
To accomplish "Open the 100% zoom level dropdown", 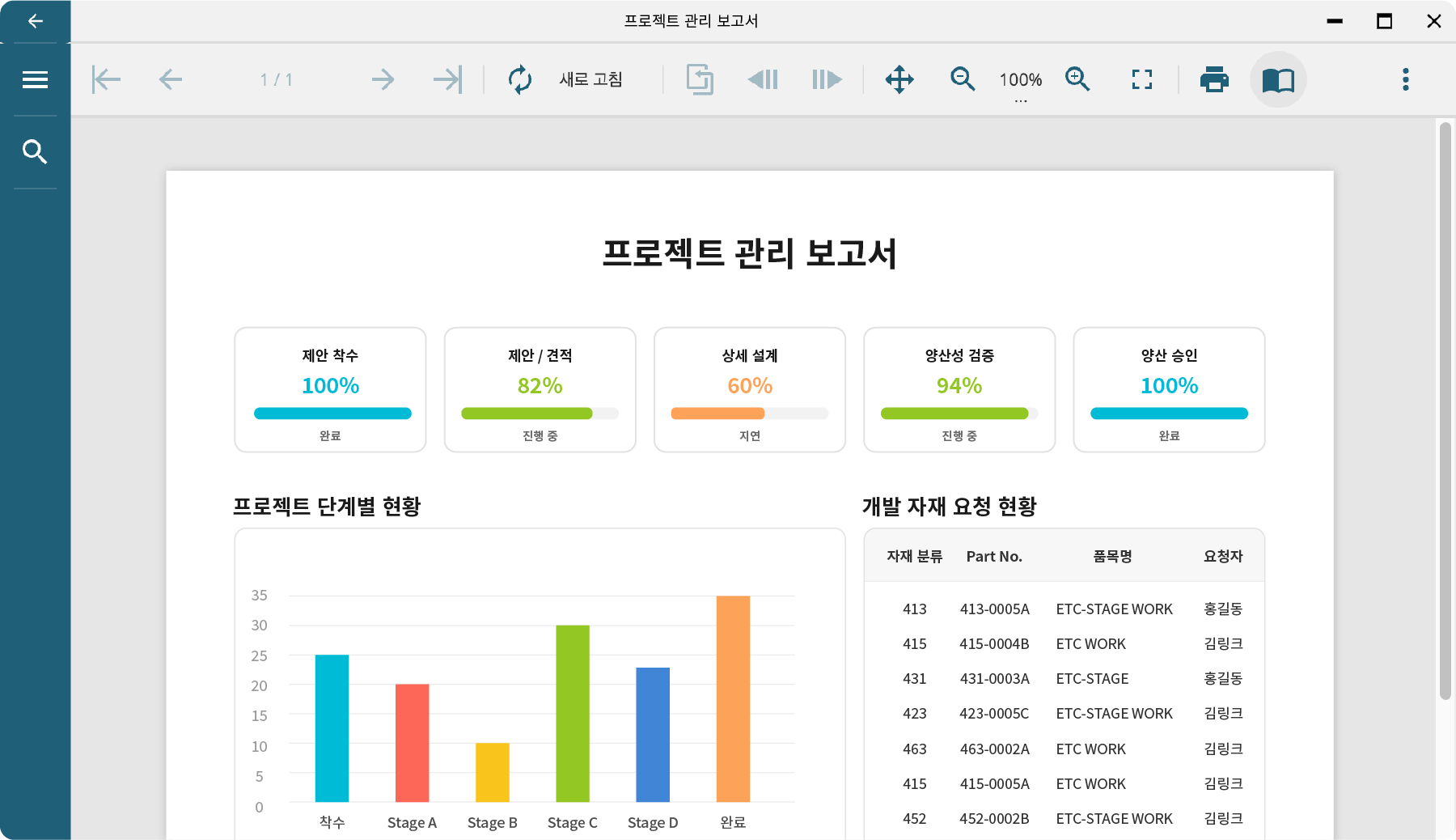I will (1021, 84).
